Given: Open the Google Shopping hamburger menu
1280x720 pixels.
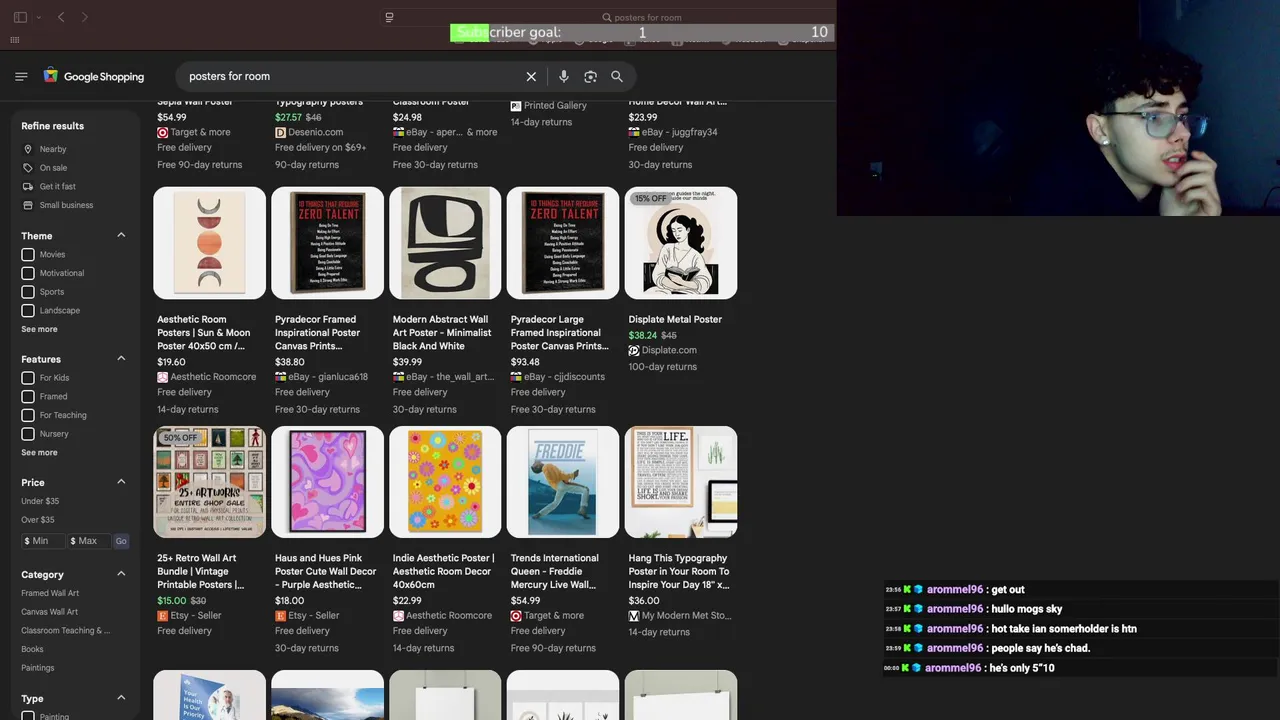Looking at the screenshot, I should (21, 76).
